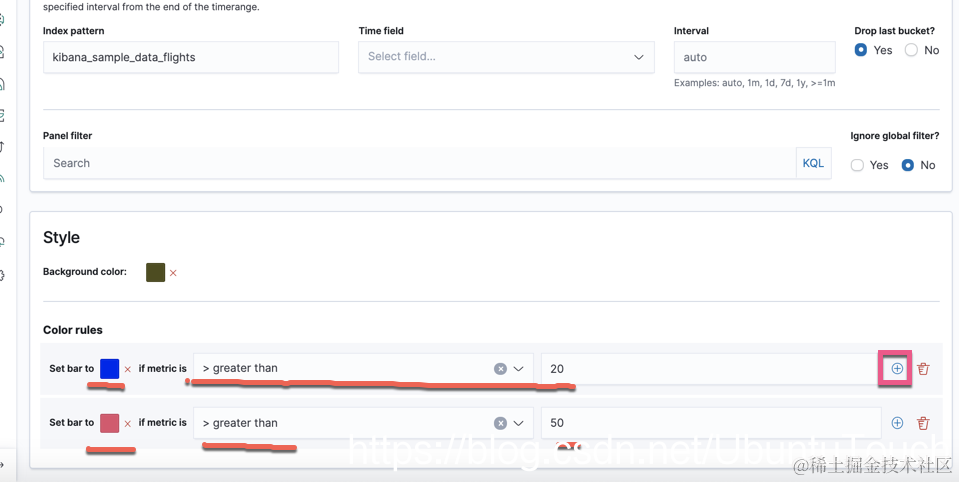Open the Time field Select field dropdown
The width and height of the screenshot is (959, 482).
506,57
